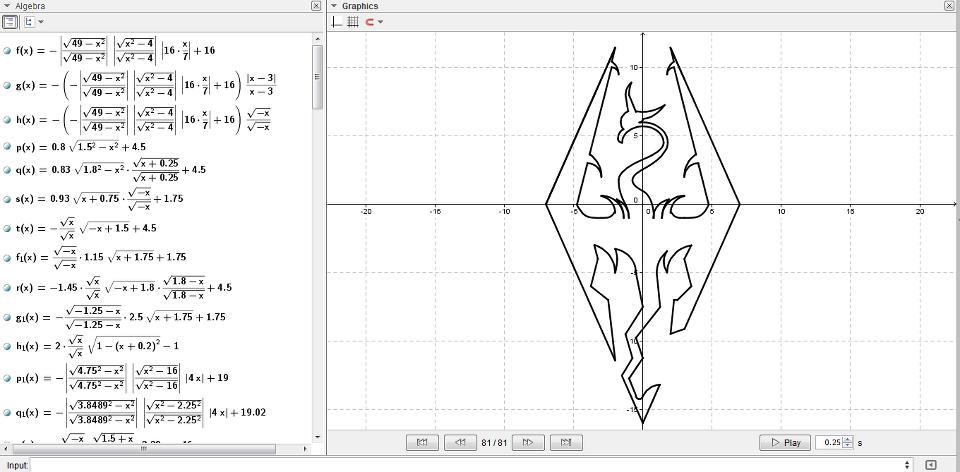This screenshot has height=472, width=960.
Task: Toggle visibility of p(x) function
Action: [8, 146]
